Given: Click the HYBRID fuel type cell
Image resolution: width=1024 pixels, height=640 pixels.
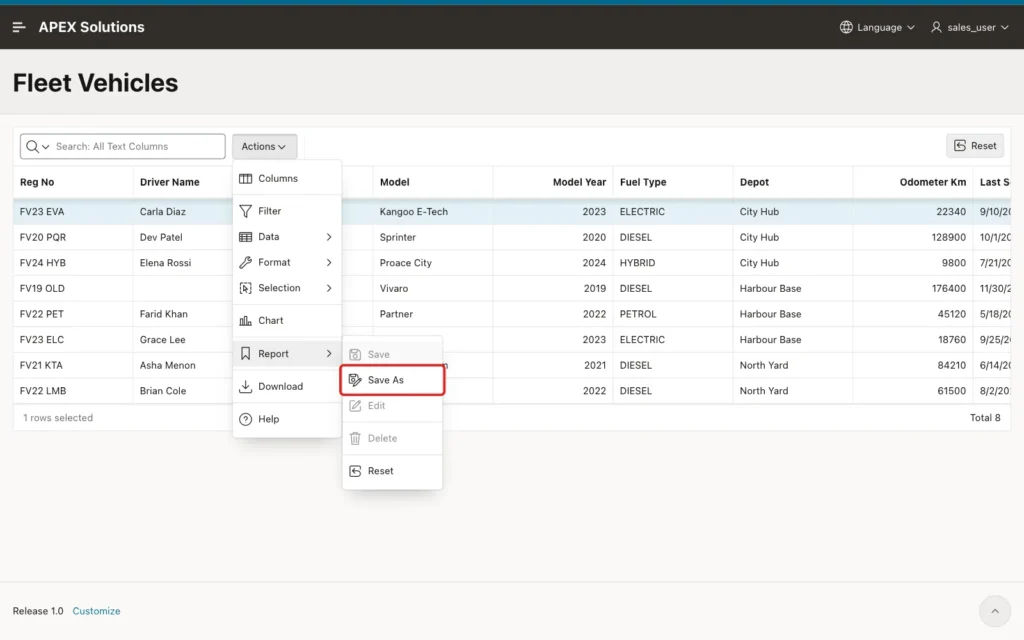Looking at the screenshot, I should [673, 263].
